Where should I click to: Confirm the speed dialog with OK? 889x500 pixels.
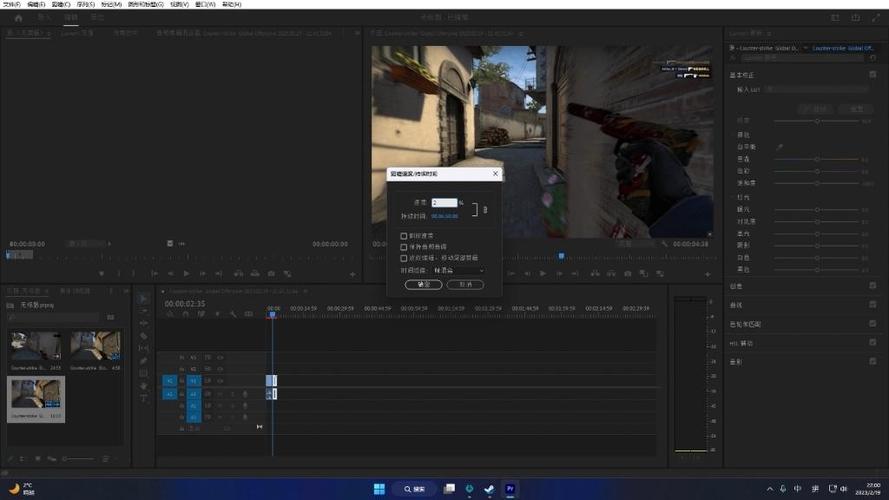(424, 285)
